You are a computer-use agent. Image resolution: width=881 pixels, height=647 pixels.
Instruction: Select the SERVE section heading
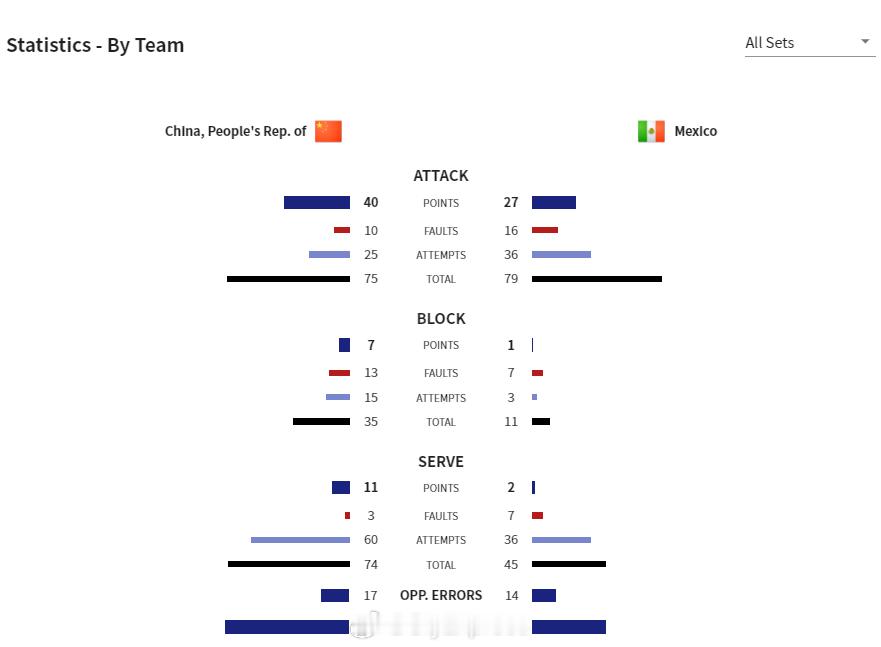pos(441,462)
